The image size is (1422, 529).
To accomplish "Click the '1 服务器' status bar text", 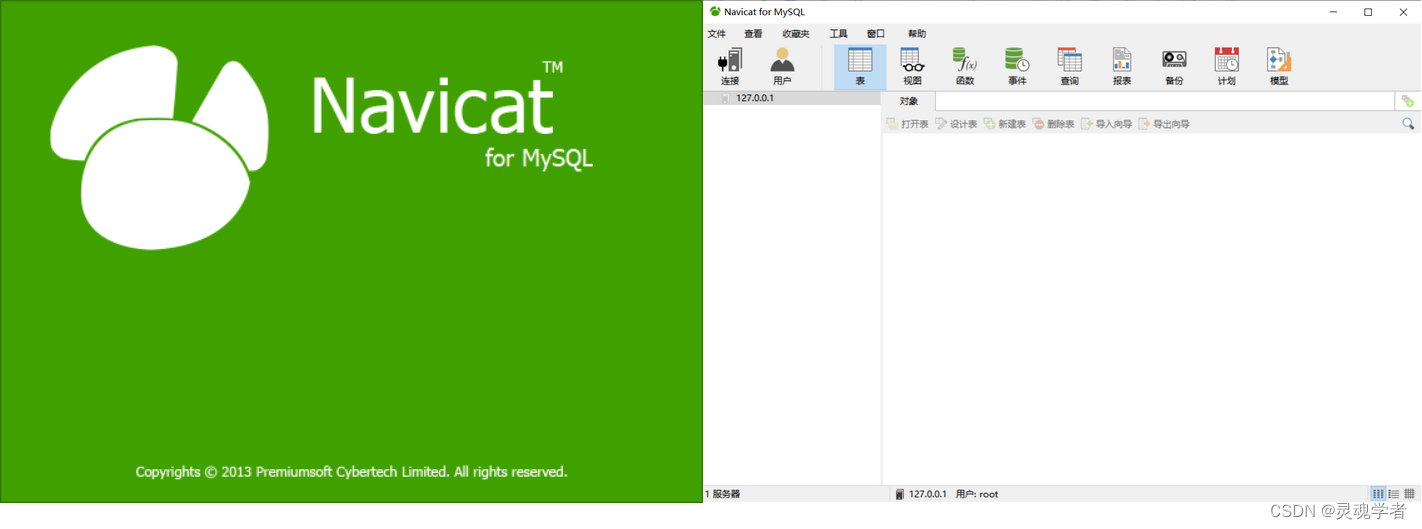I will [x=723, y=494].
